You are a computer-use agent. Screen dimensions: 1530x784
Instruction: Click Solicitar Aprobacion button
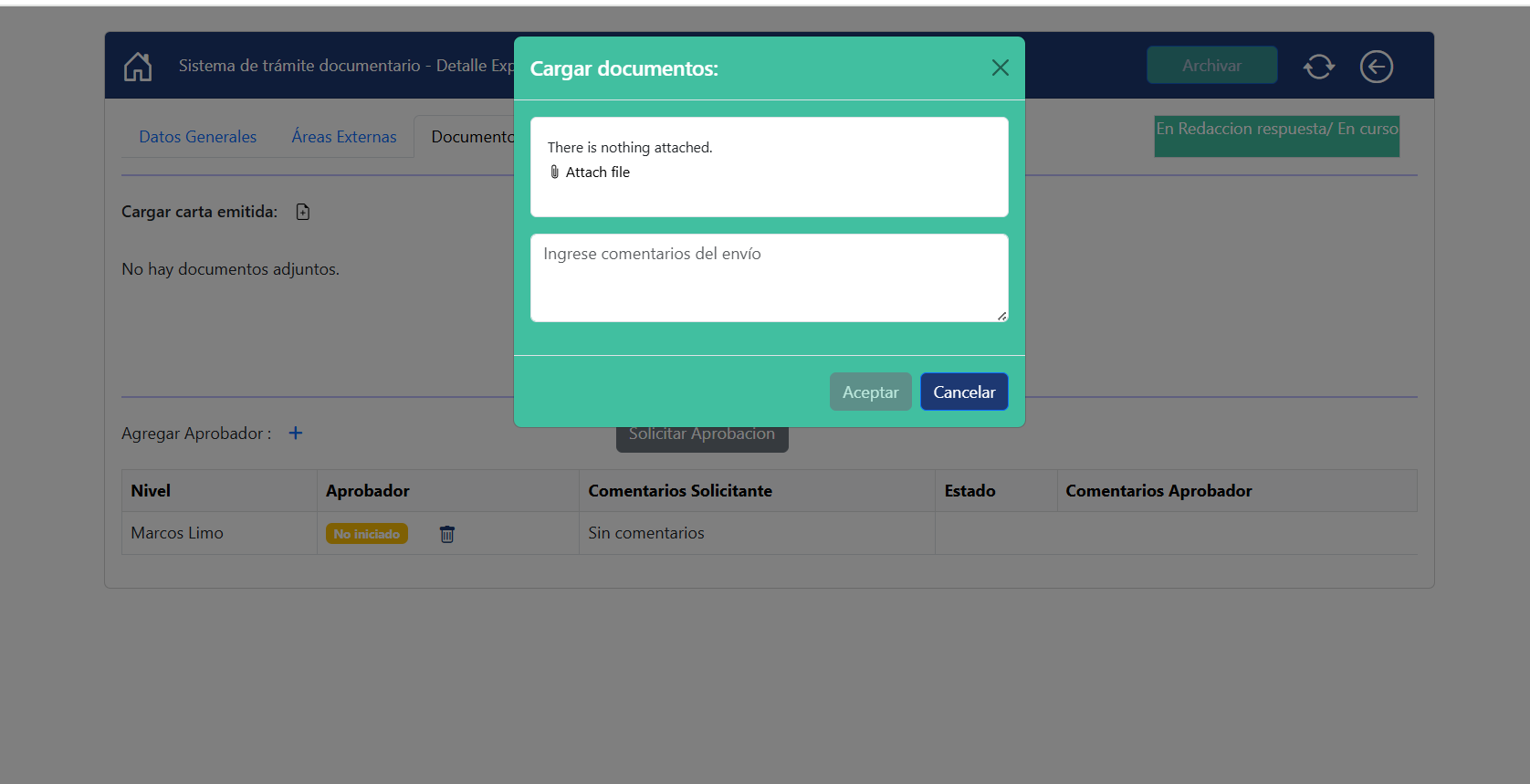click(x=701, y=439)
